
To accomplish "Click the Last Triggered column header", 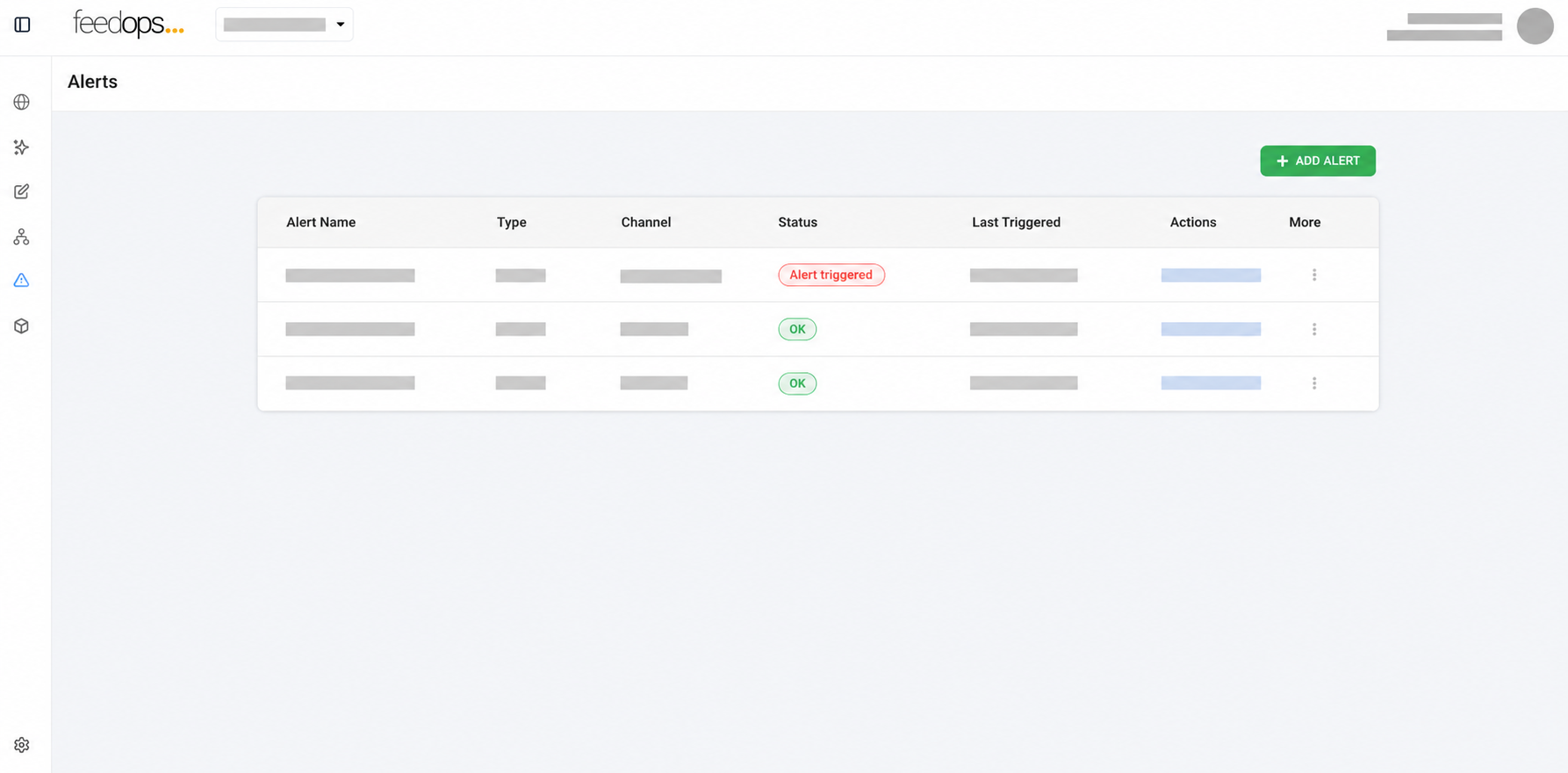I will pos(1016,222).
